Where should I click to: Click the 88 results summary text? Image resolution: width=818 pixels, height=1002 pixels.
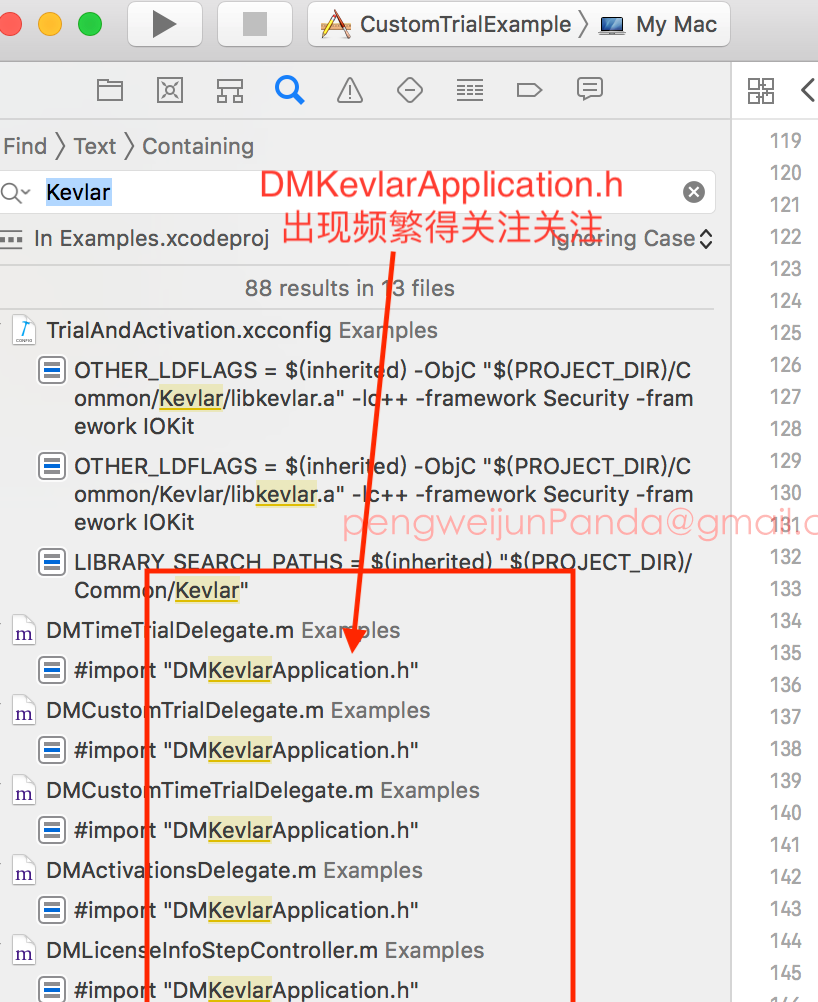(350, 288)
